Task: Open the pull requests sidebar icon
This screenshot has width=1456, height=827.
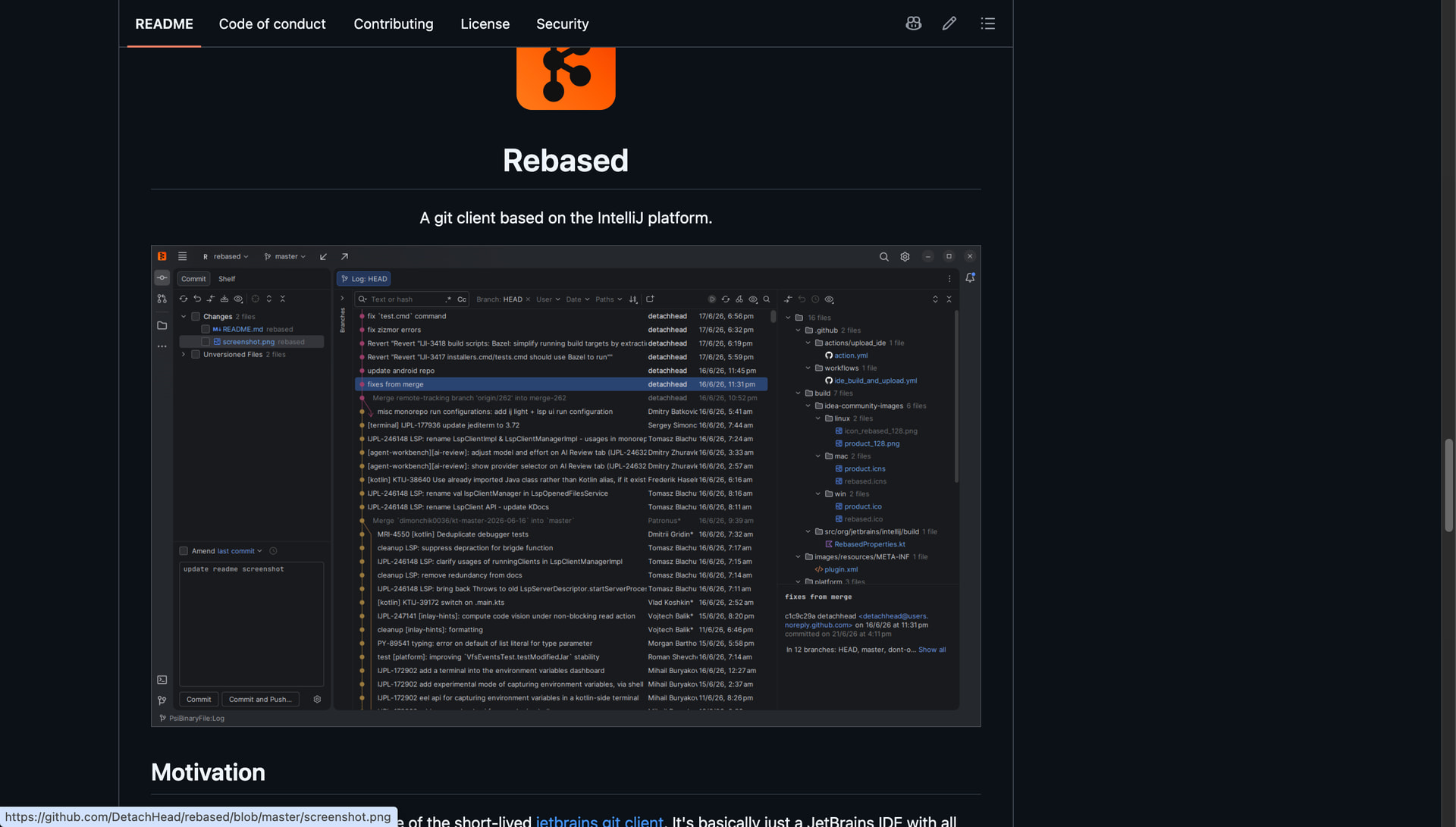Action: 162,299
